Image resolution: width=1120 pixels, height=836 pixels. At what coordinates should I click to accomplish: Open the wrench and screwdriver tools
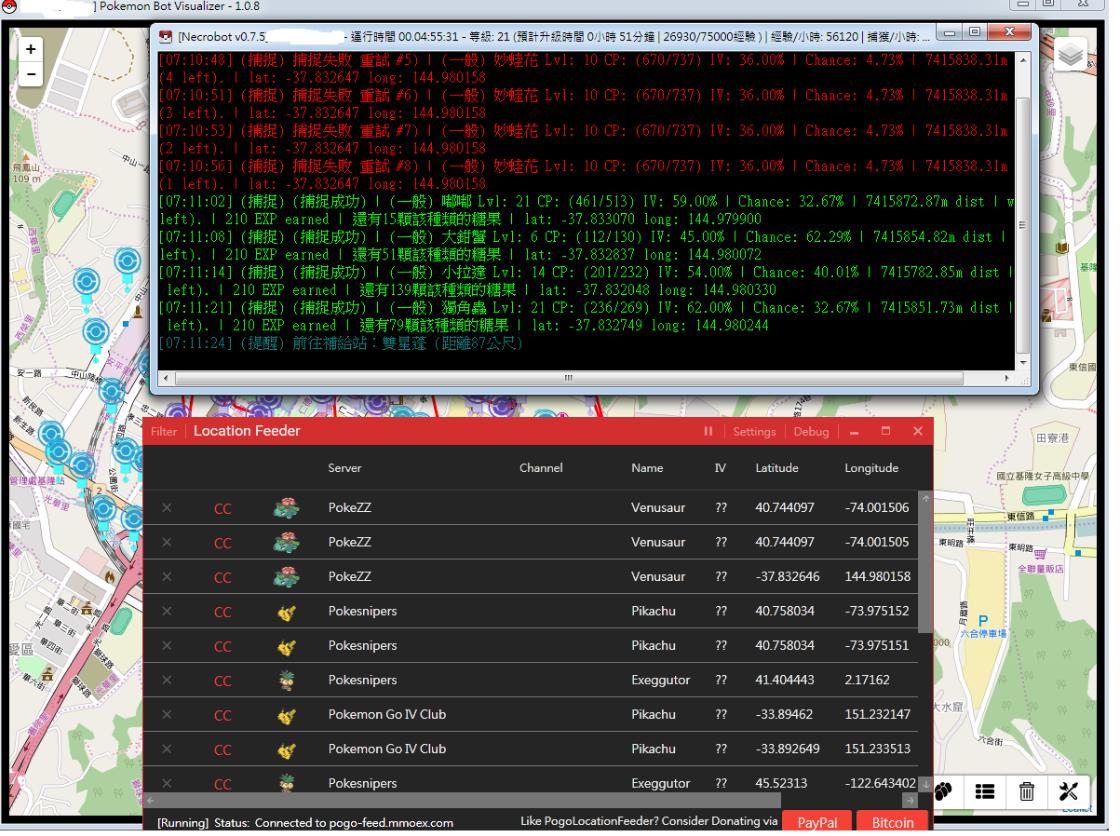(1068, 792)
